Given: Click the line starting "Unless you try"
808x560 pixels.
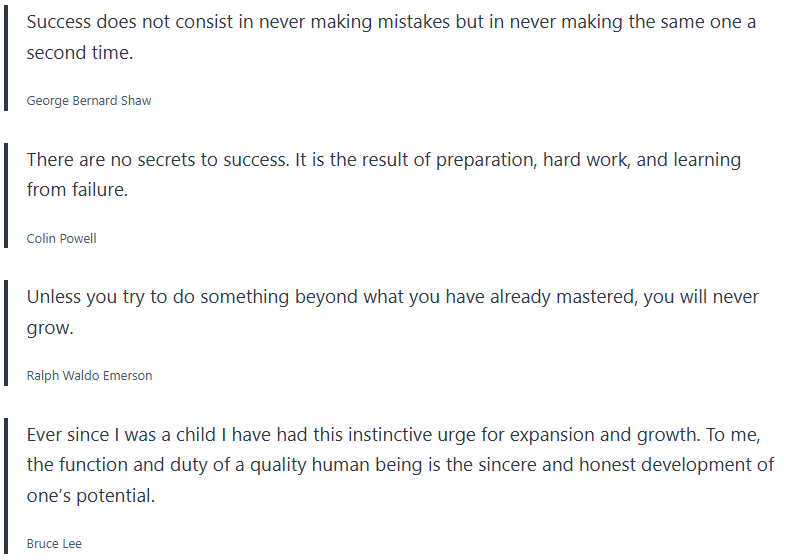Looking at the screenshot, I should [392, 297].
